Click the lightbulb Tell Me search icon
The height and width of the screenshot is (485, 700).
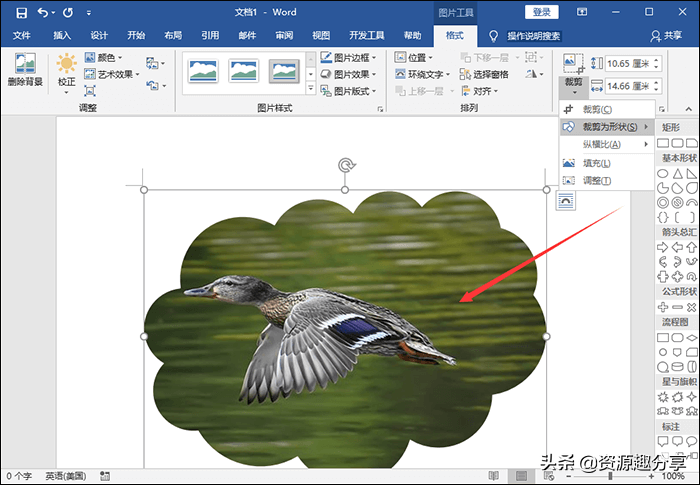click(493, 35)
